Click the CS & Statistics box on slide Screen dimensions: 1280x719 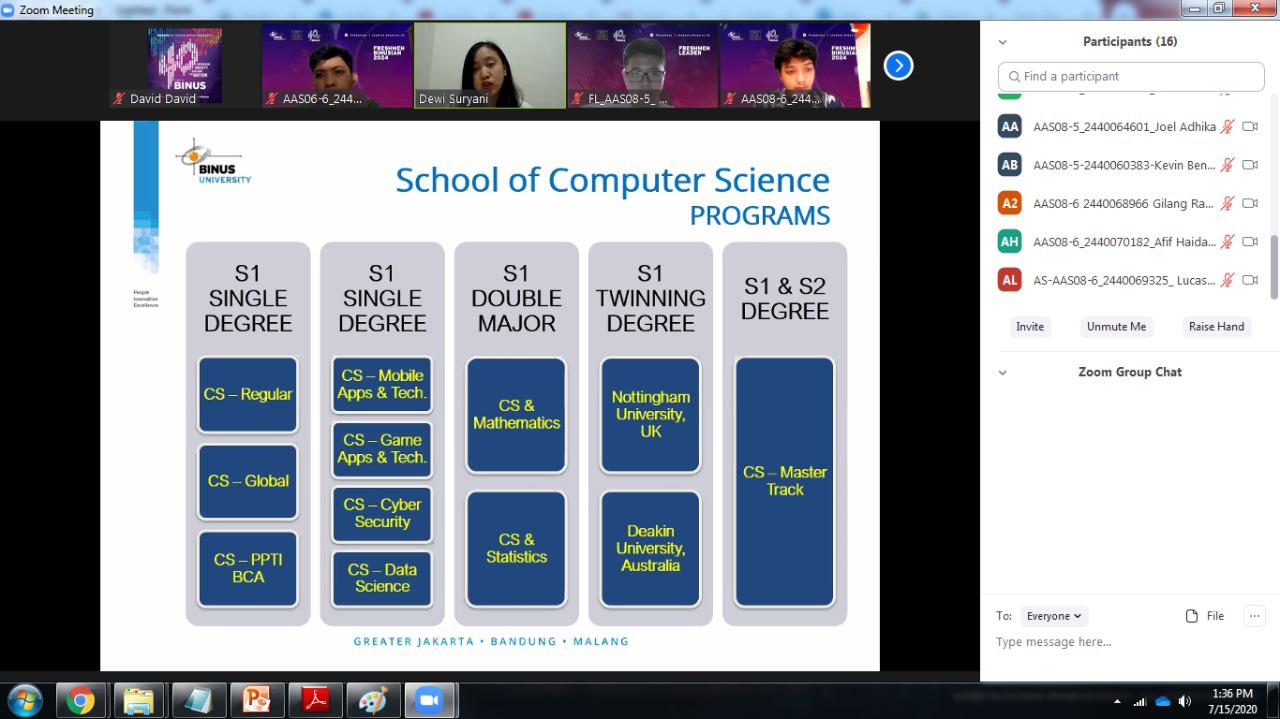click(x=517, y=548)
